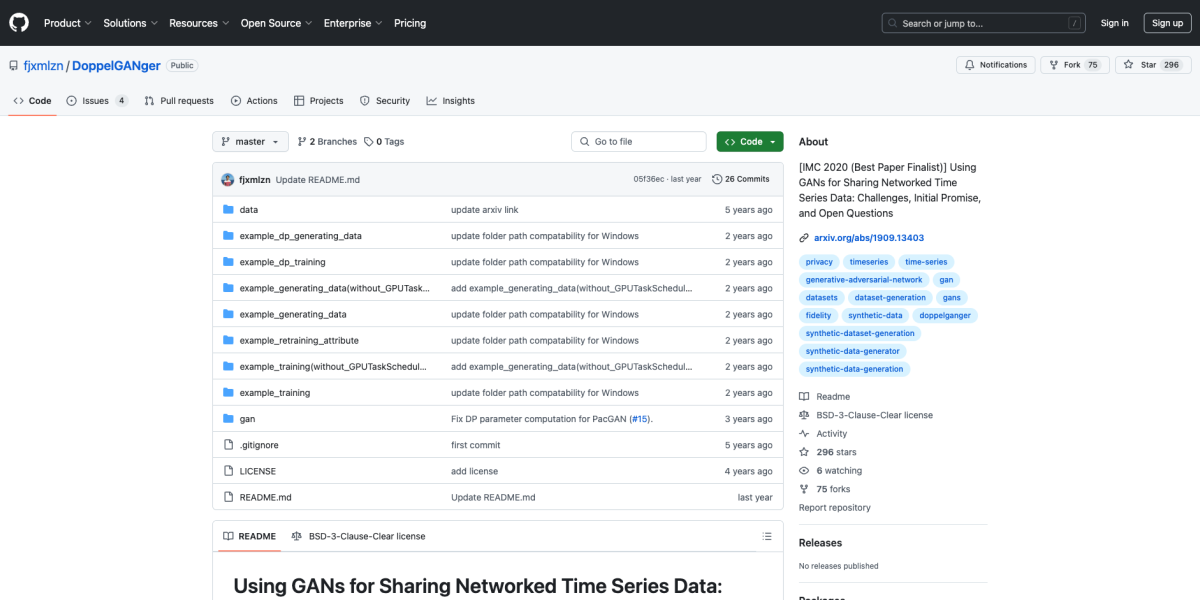This screenshot has width=1200, height=600.
Task: Open the Notifications sign-in button
Action: [995, 65]
